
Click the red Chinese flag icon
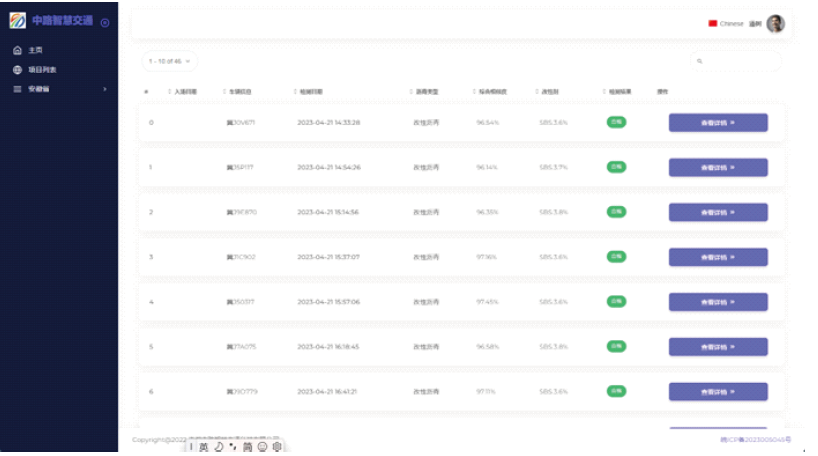click(x=713, y=24)
